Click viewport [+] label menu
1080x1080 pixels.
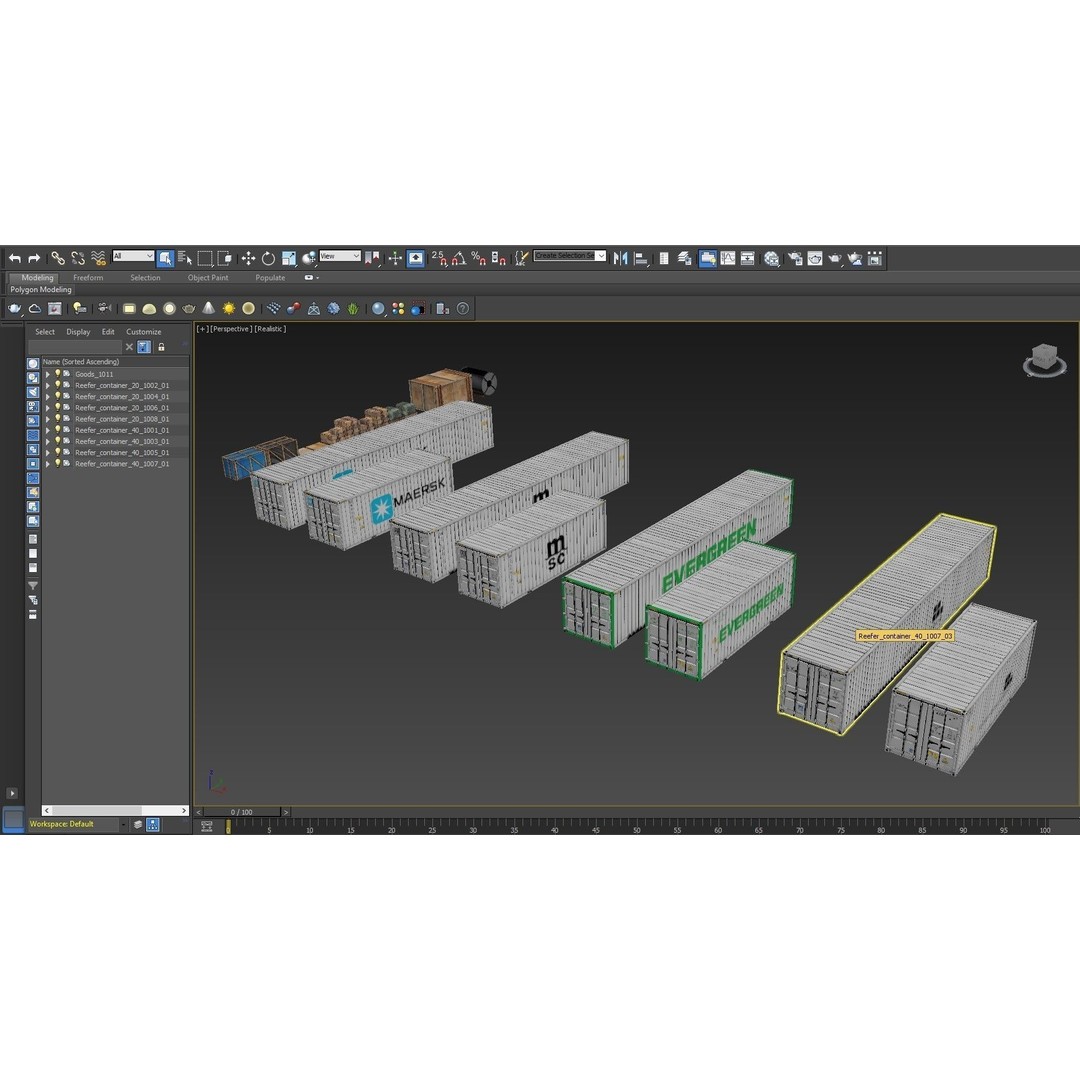[x=202, y=329]
